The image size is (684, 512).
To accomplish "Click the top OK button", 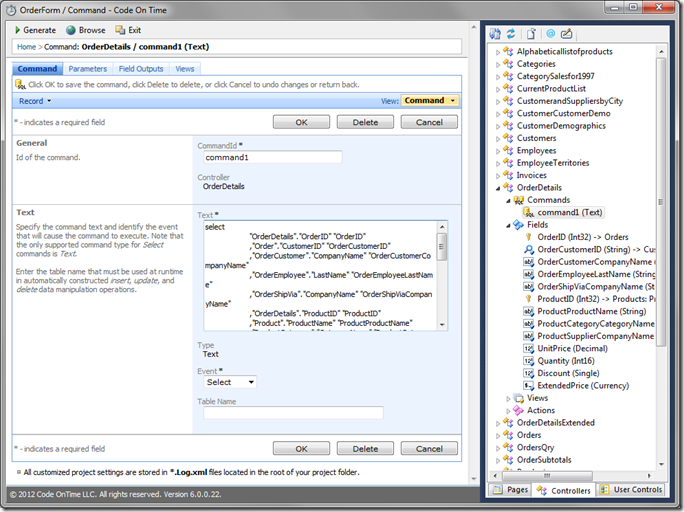I will pos(301,122).
